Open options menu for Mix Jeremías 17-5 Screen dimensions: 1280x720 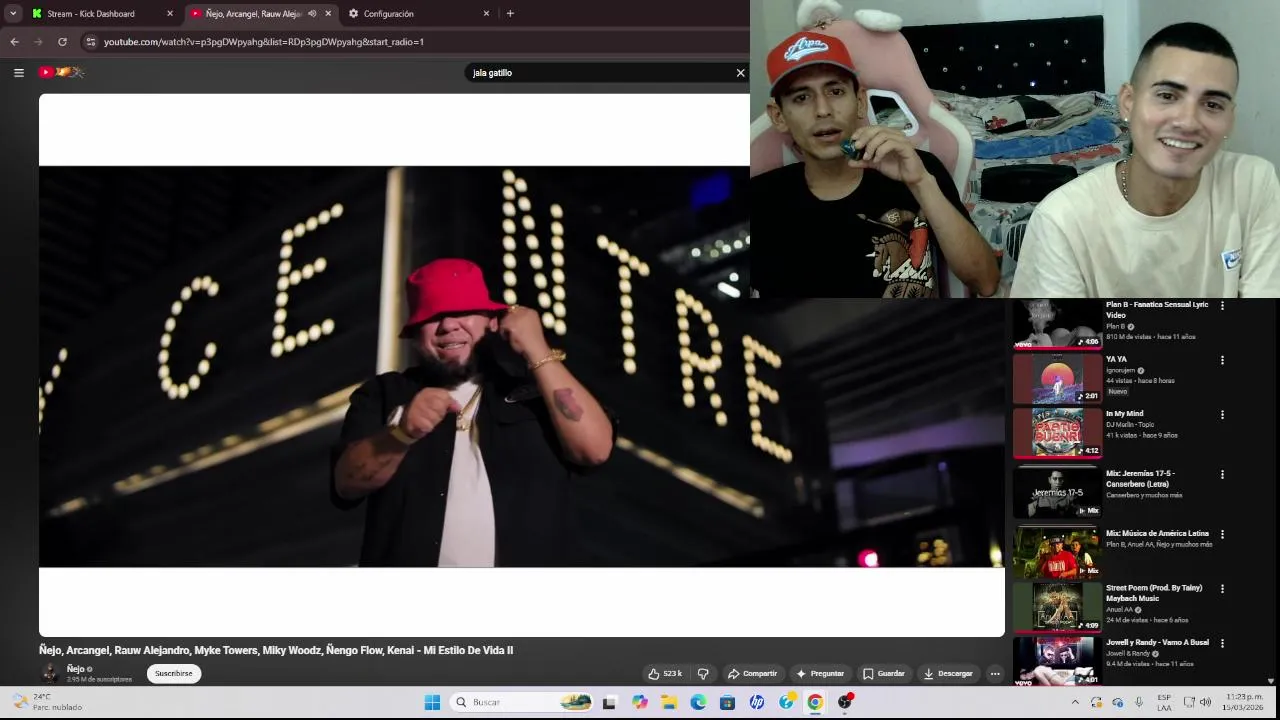click(1222, 474)
